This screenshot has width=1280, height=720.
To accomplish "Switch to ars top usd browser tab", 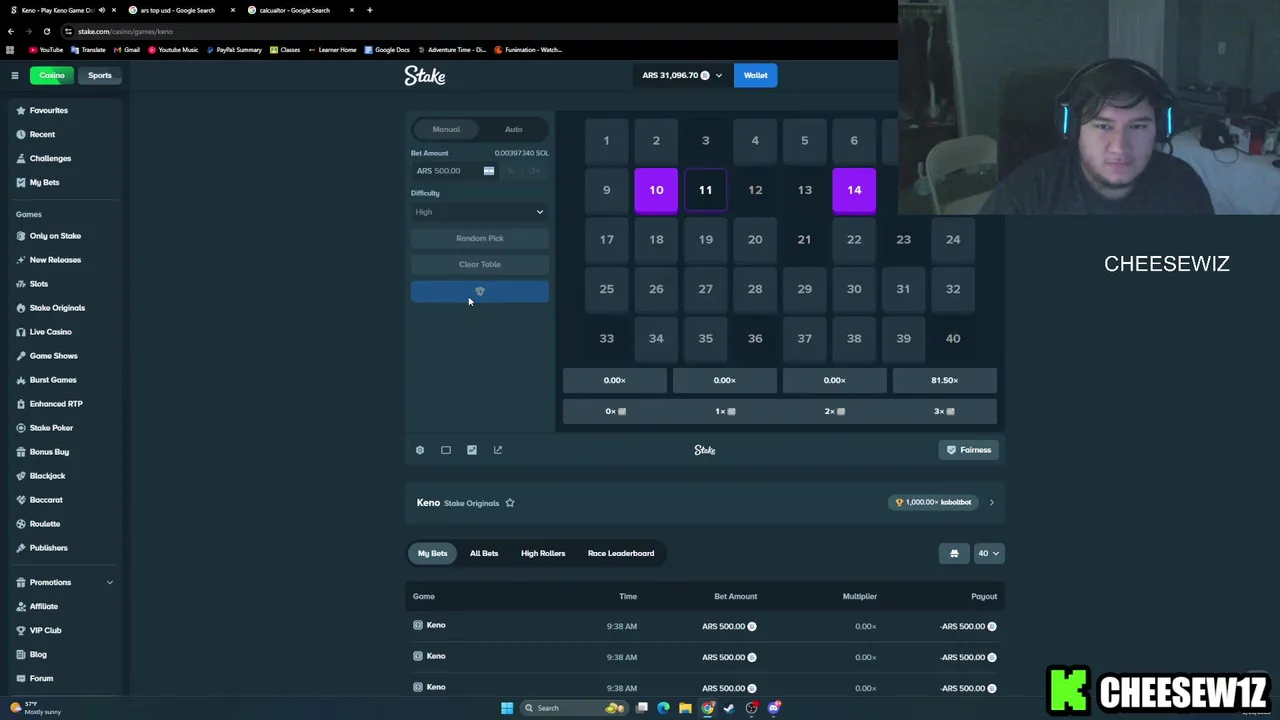I will click(177, 10).
